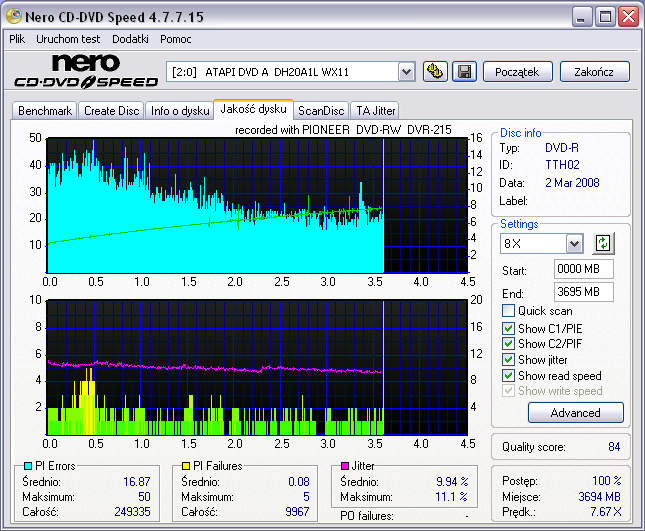The width and height of the screenshot is (645, 531).
Task: Enable the Quick scan checkbox
Action: 508,311
